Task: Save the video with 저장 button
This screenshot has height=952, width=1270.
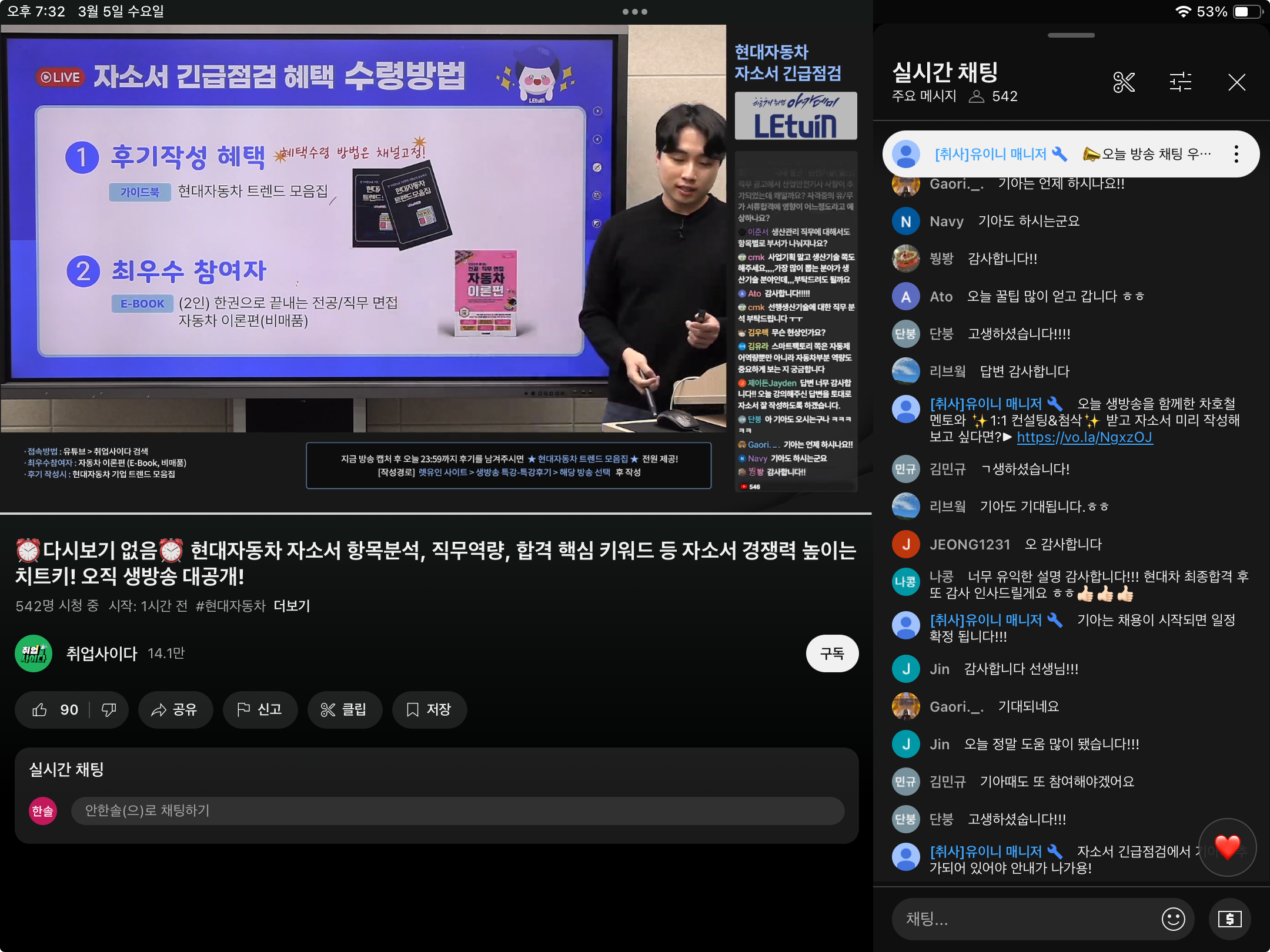Action: tap(429, 709)
